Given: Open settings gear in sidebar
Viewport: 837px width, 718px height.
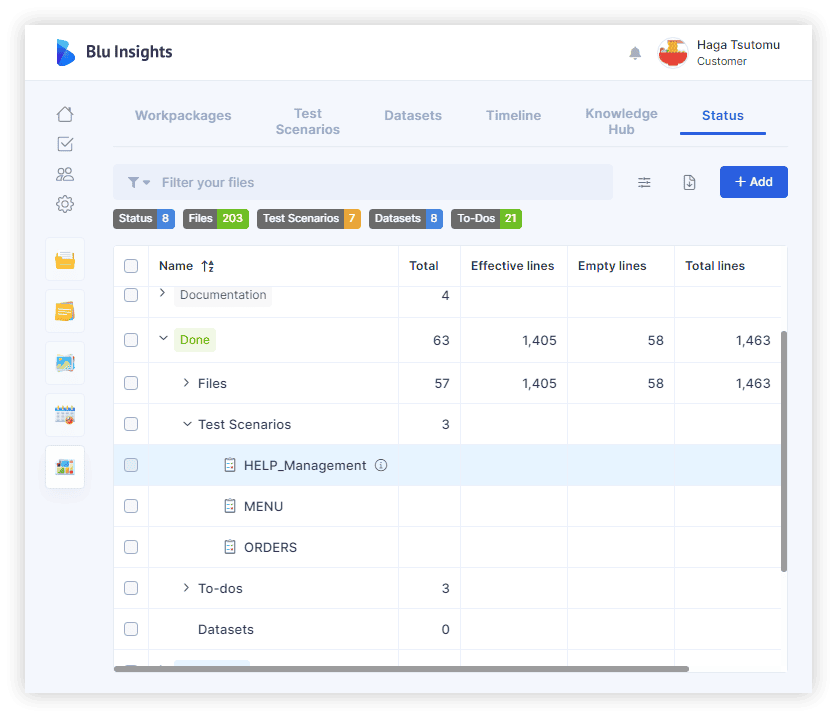Looking at the screenshot, I should 65,204.
